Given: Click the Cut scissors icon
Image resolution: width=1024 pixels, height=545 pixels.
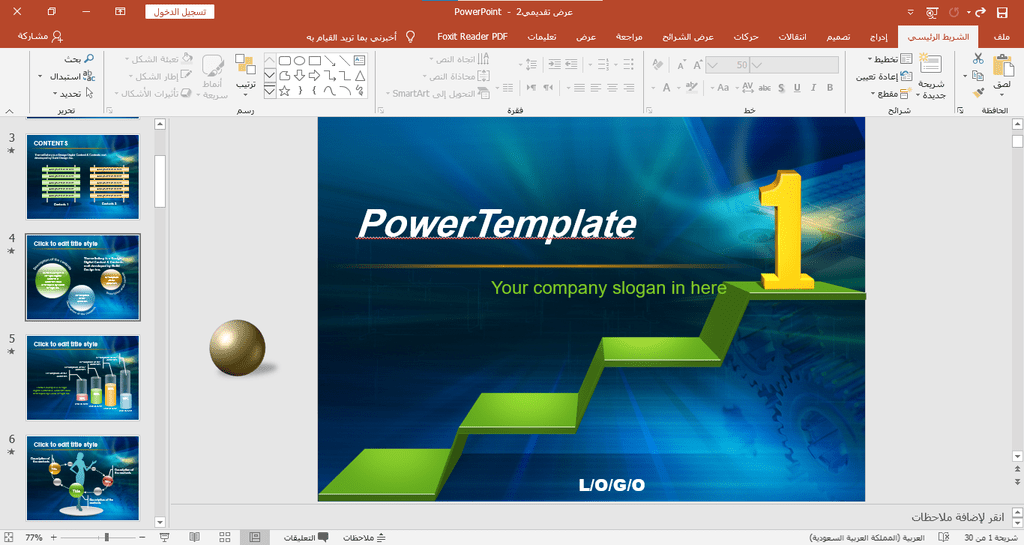Looking at the screenshot, I should (x=978, y=59).
